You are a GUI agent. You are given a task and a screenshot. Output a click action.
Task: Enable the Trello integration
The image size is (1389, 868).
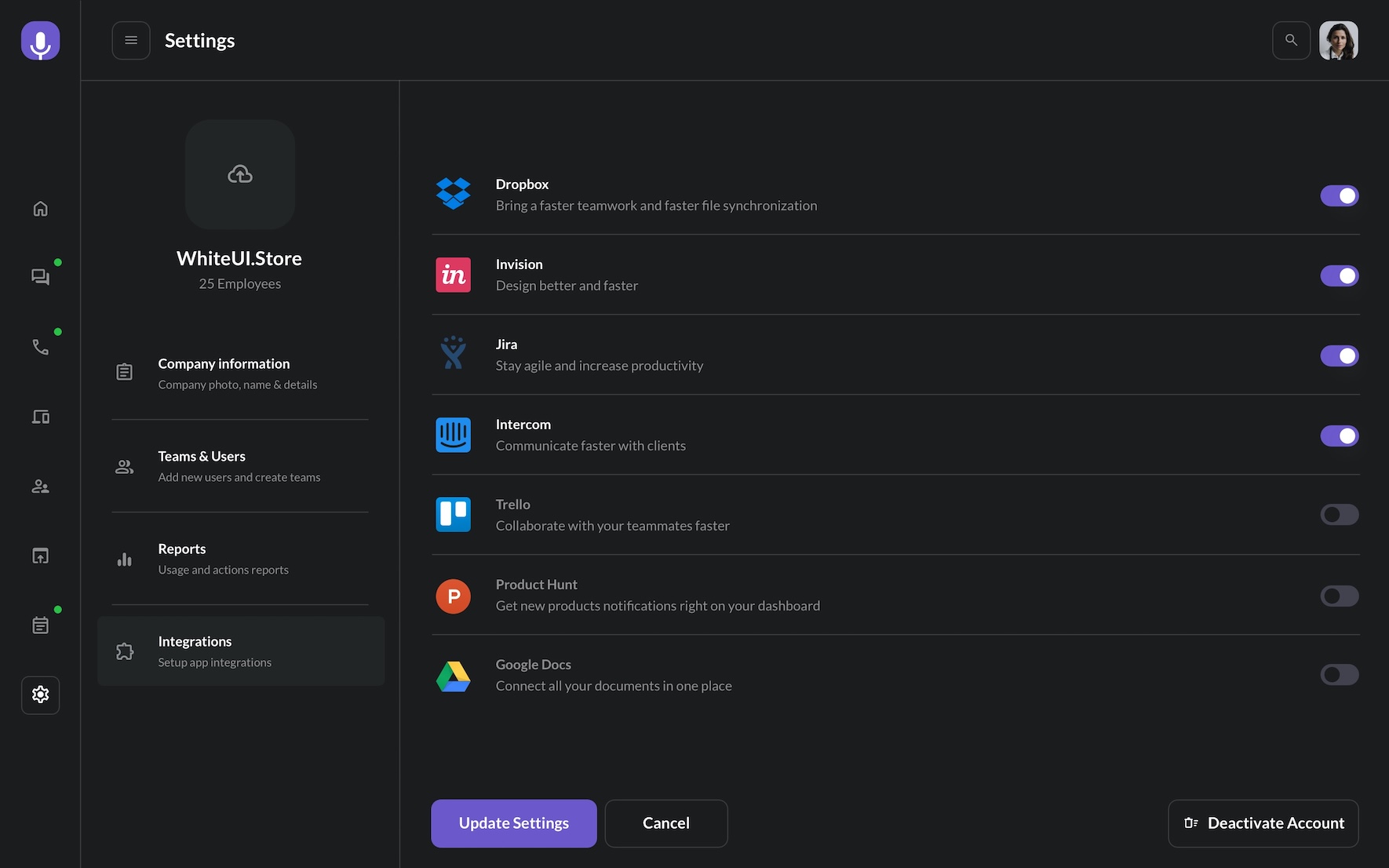click(x=1340, y=514)
